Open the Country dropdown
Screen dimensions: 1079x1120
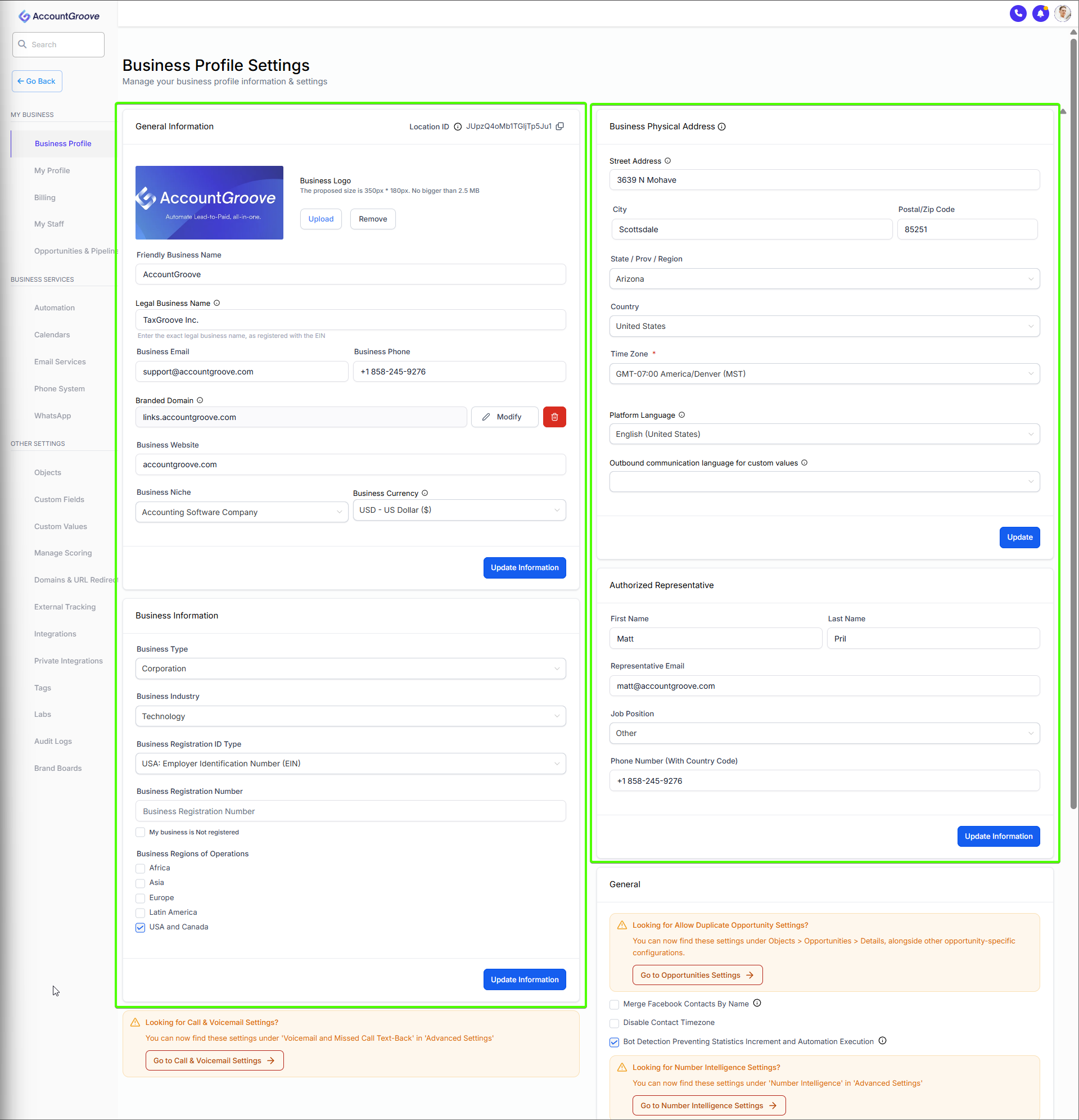pos(824,326)
